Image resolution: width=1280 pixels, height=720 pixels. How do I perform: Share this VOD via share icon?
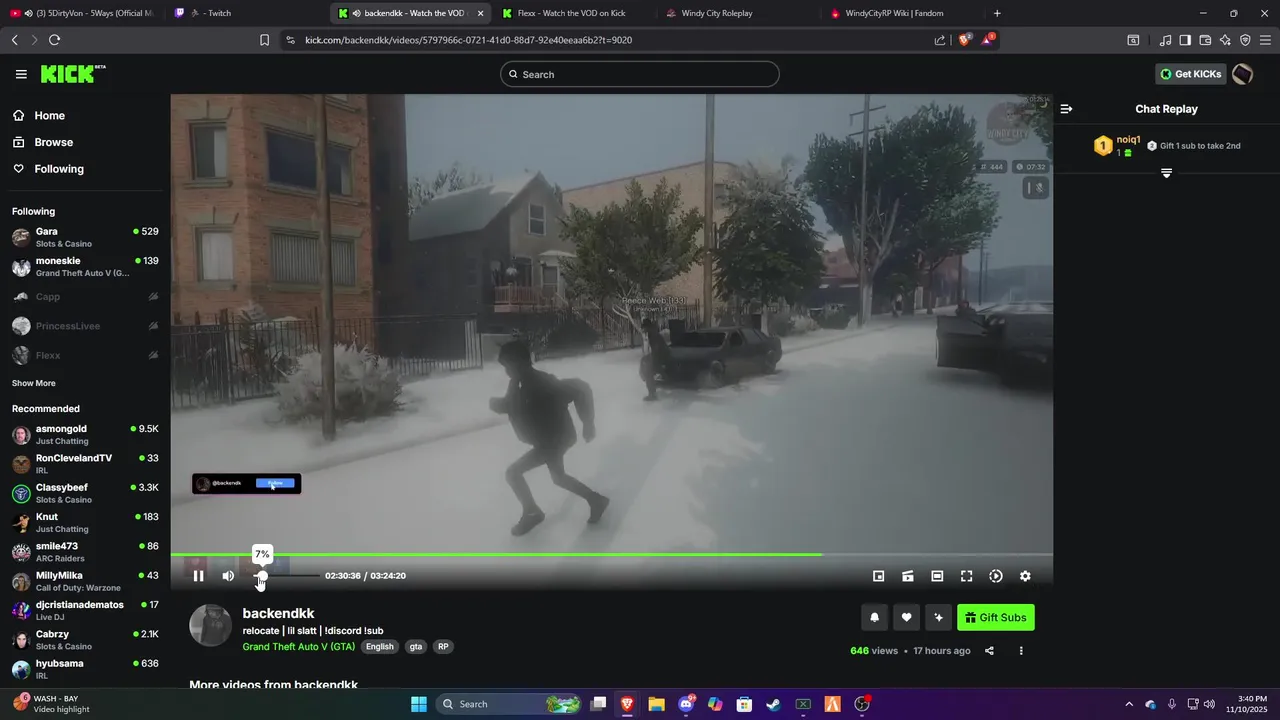point(989,651)
